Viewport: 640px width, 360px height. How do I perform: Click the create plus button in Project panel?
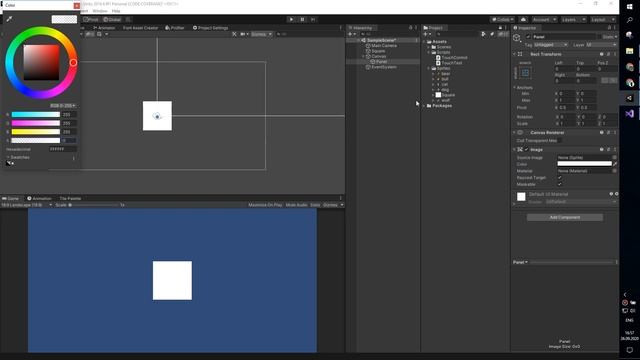[426, 34]
